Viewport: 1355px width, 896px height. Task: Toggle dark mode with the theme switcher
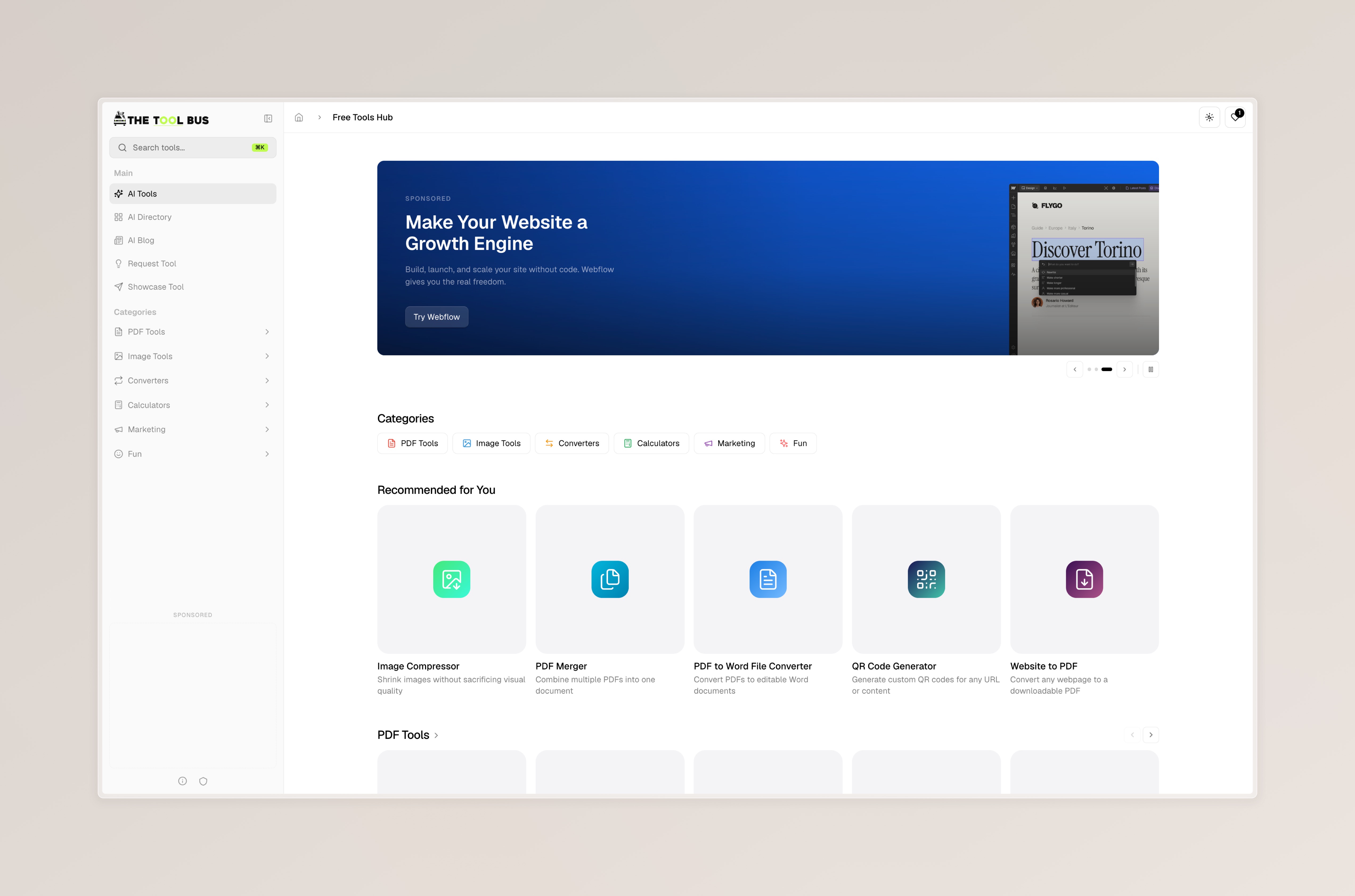[x=1210, y=117]
